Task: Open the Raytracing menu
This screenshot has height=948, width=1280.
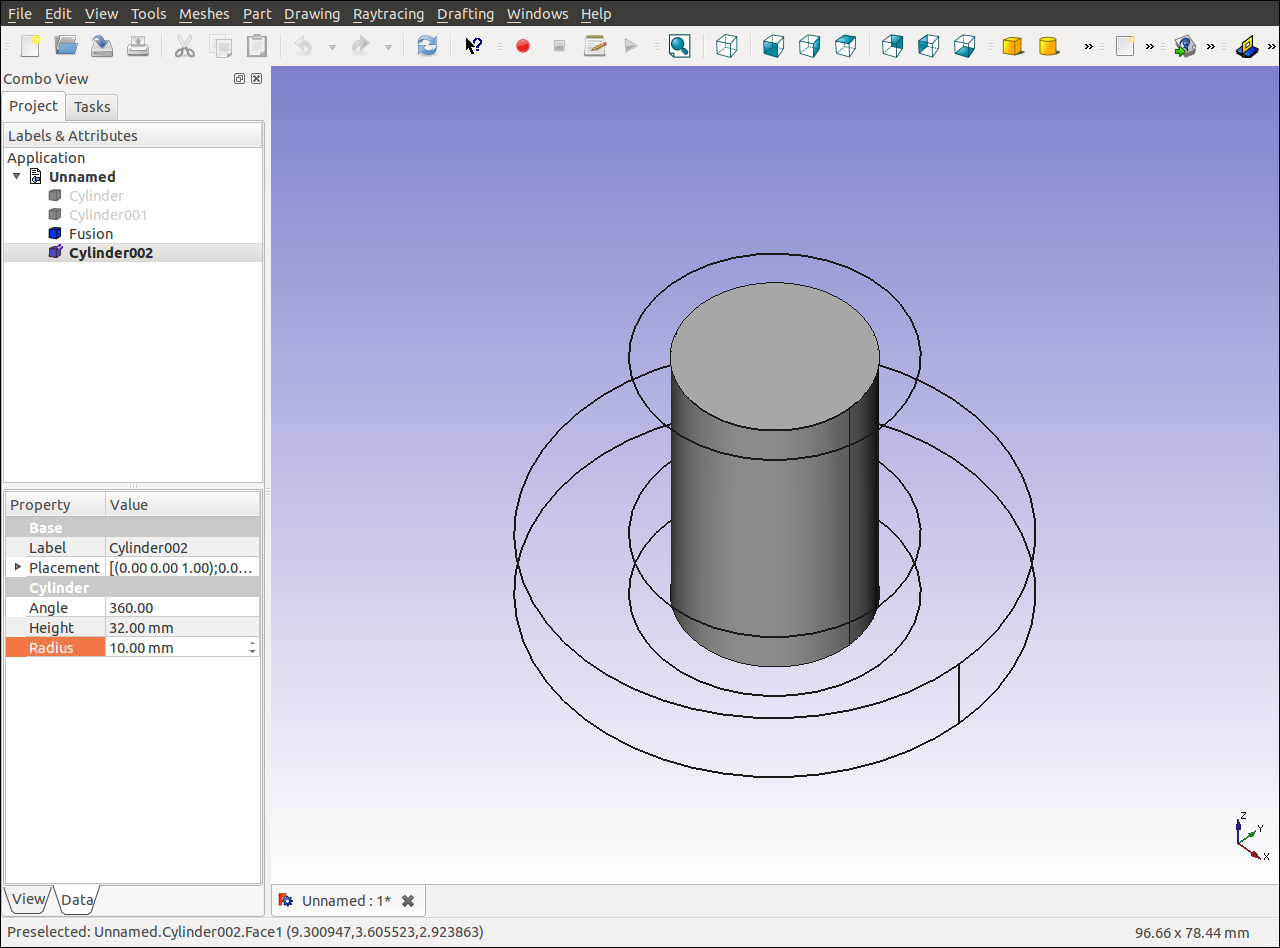Action: click(388, 14)
